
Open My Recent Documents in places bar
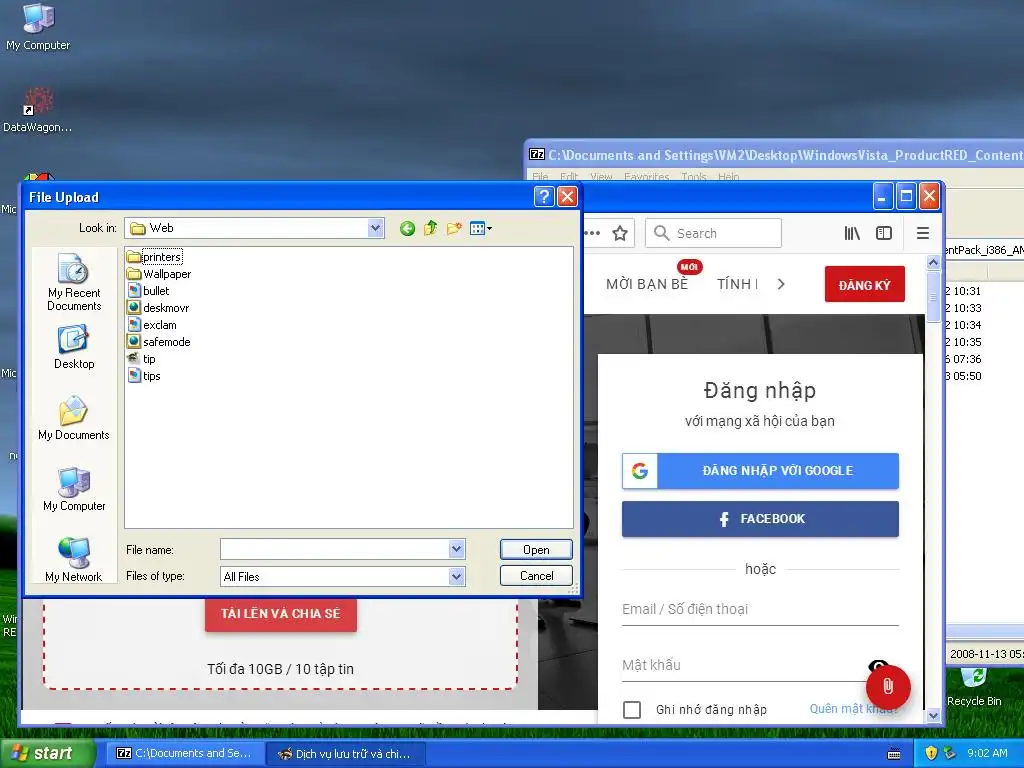tap(74, 282)
